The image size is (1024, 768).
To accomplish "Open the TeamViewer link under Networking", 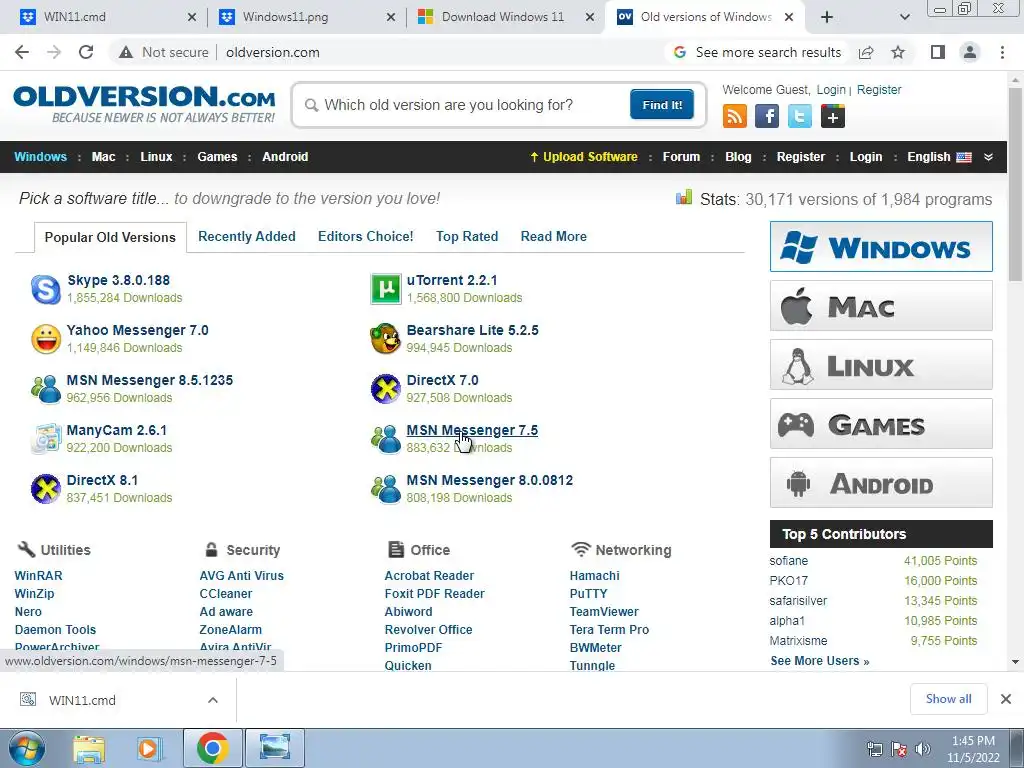I will [604, 612].
